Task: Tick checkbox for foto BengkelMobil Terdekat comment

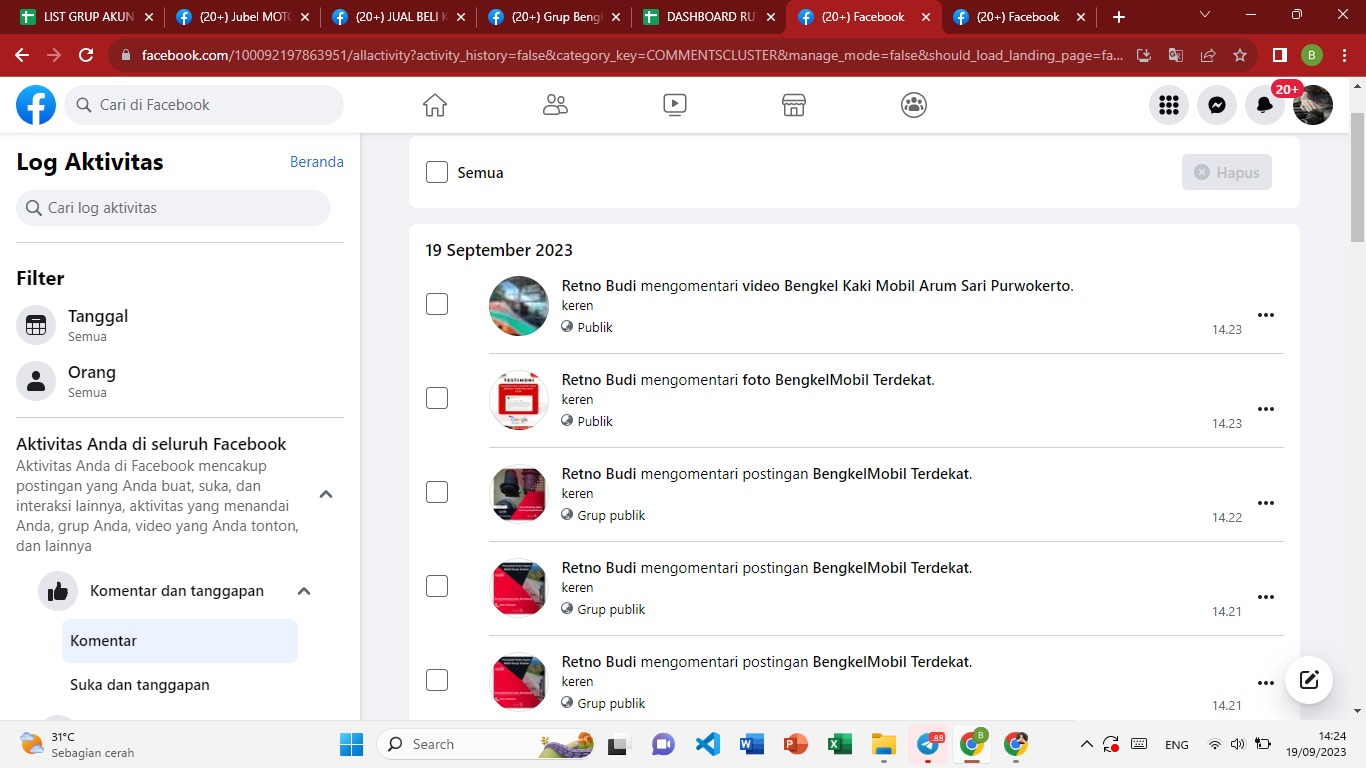Action: click(437, 398)
